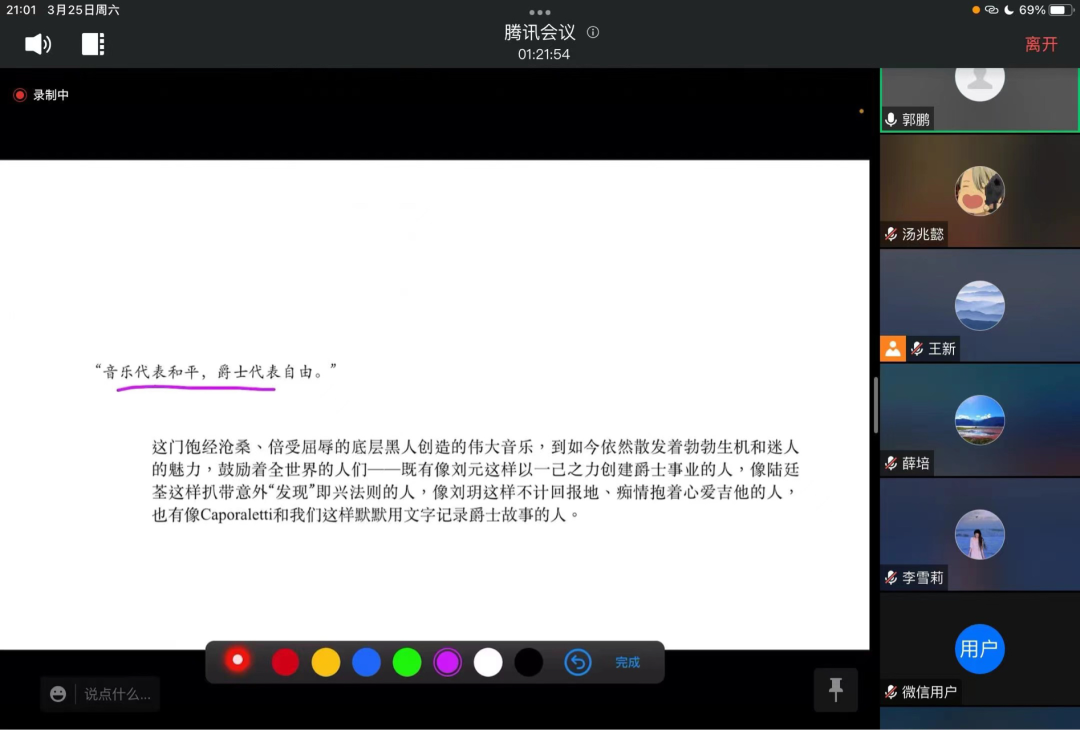This screenshot has height=730, width=1080.
Task: Click the undo arrow in annotation toolbar
Action: pyautogui.click(x=578, y=662)
